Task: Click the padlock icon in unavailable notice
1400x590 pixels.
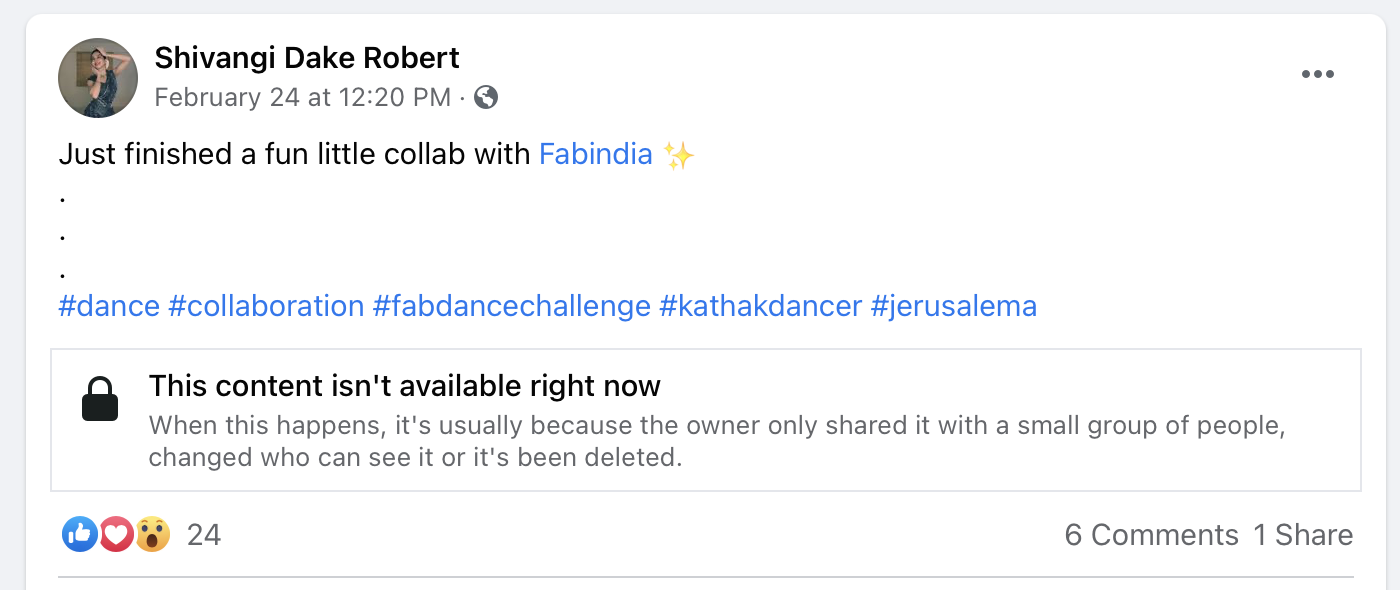Action: [100, 399]
